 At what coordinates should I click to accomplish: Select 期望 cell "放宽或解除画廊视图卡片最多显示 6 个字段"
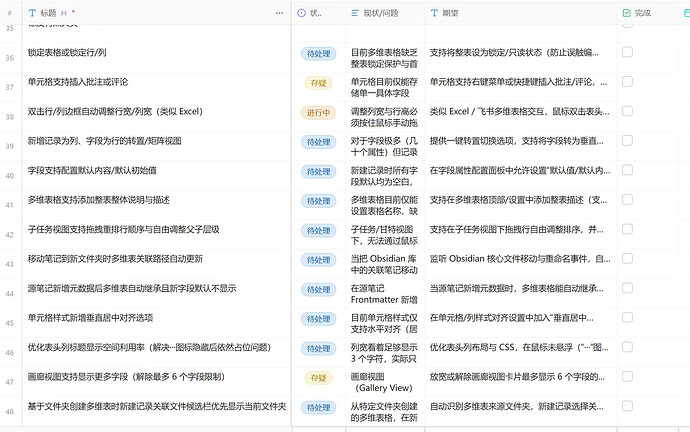518,377
